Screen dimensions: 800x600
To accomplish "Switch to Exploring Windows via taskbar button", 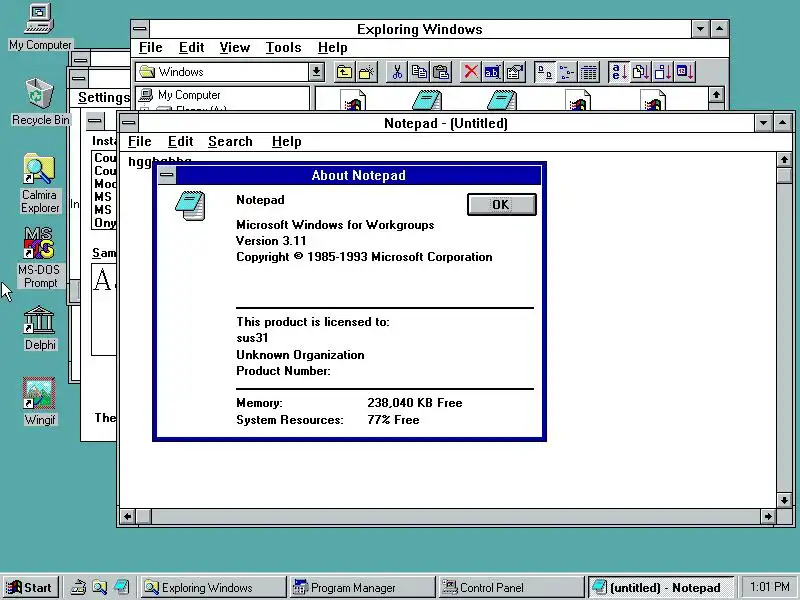I will (x=213, y=588).
